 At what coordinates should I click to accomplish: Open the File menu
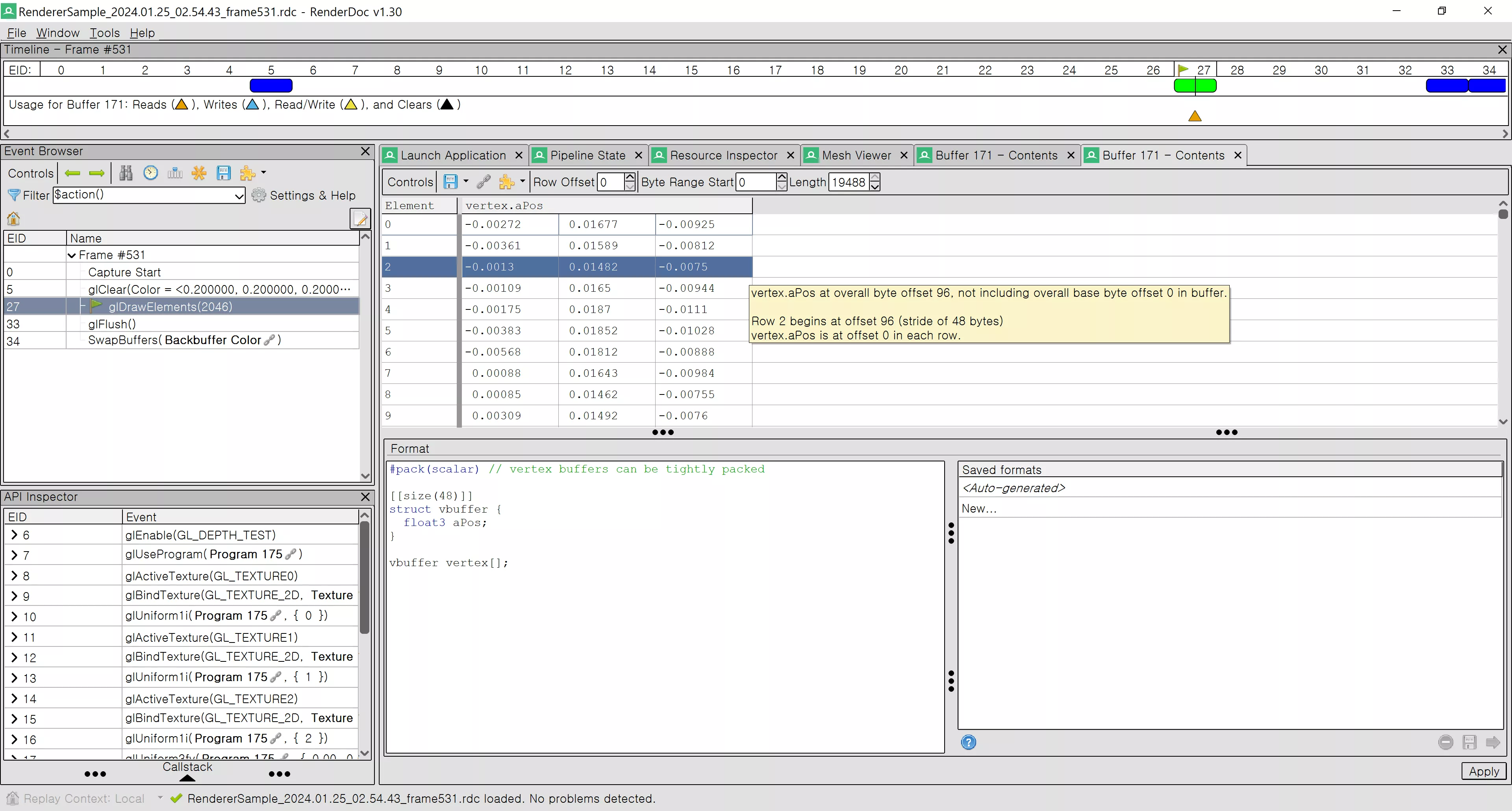(17, 33)
